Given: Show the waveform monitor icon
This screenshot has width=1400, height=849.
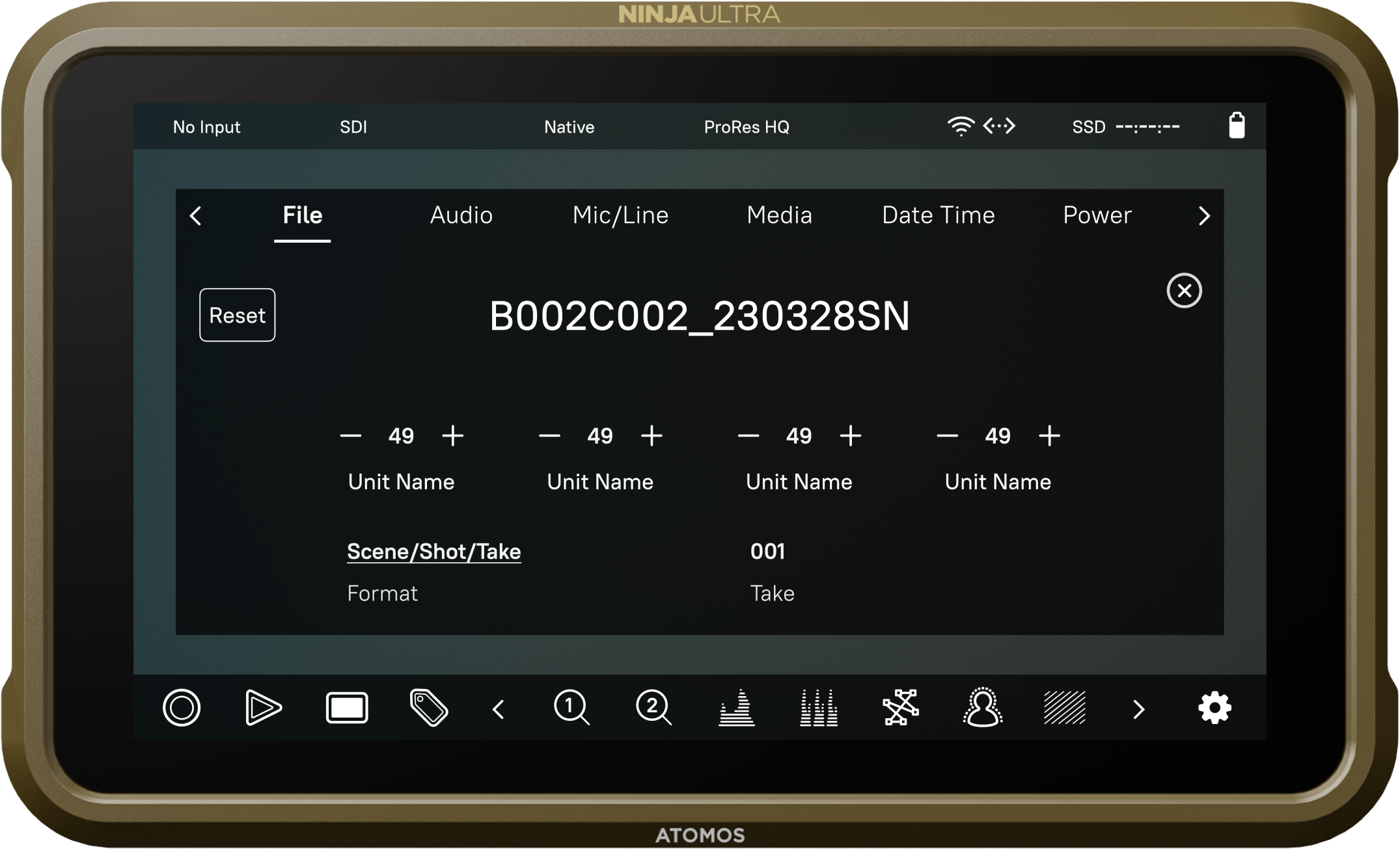Looking at the screenshot, I should tap(736, 708).
